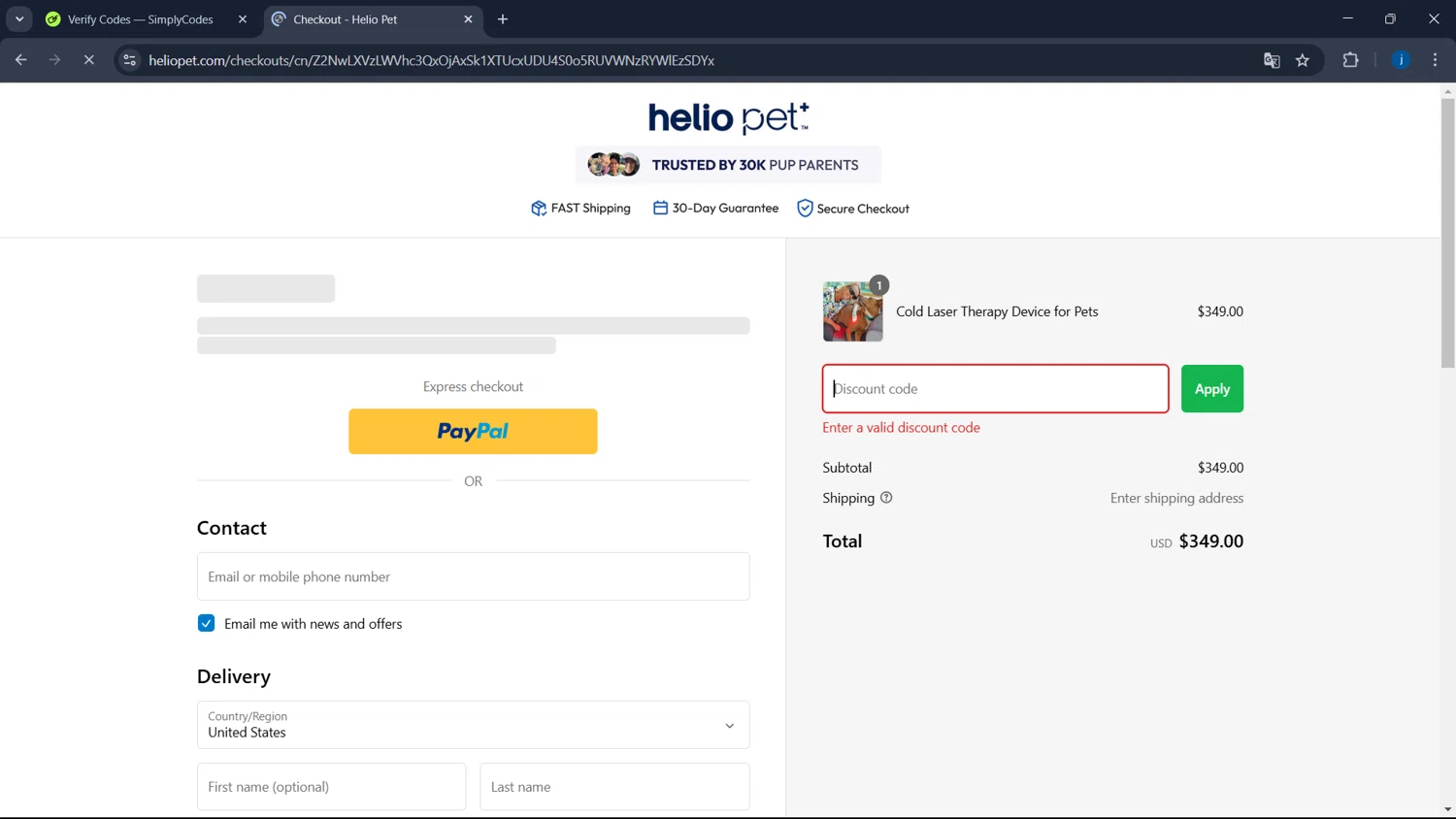This screenshot has height=819, width=1456.
Task: Click the Subtotal $349.00 value
Action: (x=1220, y=468)
